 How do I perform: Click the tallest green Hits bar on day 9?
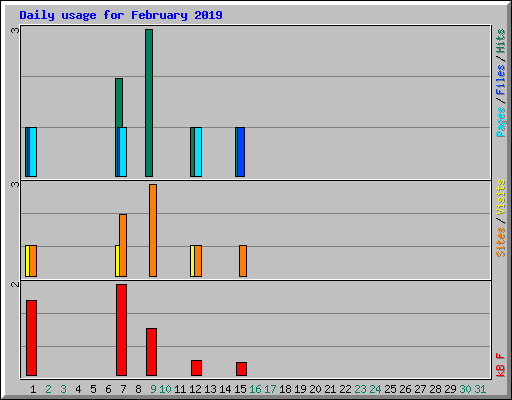click(149, 103)
